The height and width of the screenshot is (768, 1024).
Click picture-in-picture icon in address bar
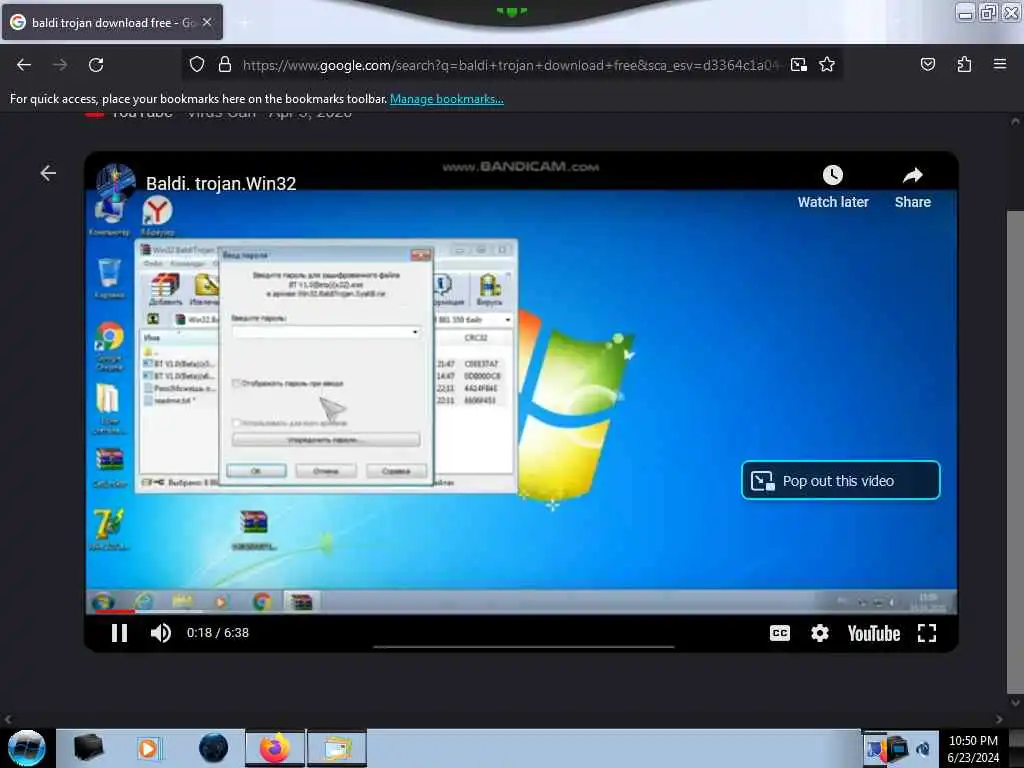798,65
